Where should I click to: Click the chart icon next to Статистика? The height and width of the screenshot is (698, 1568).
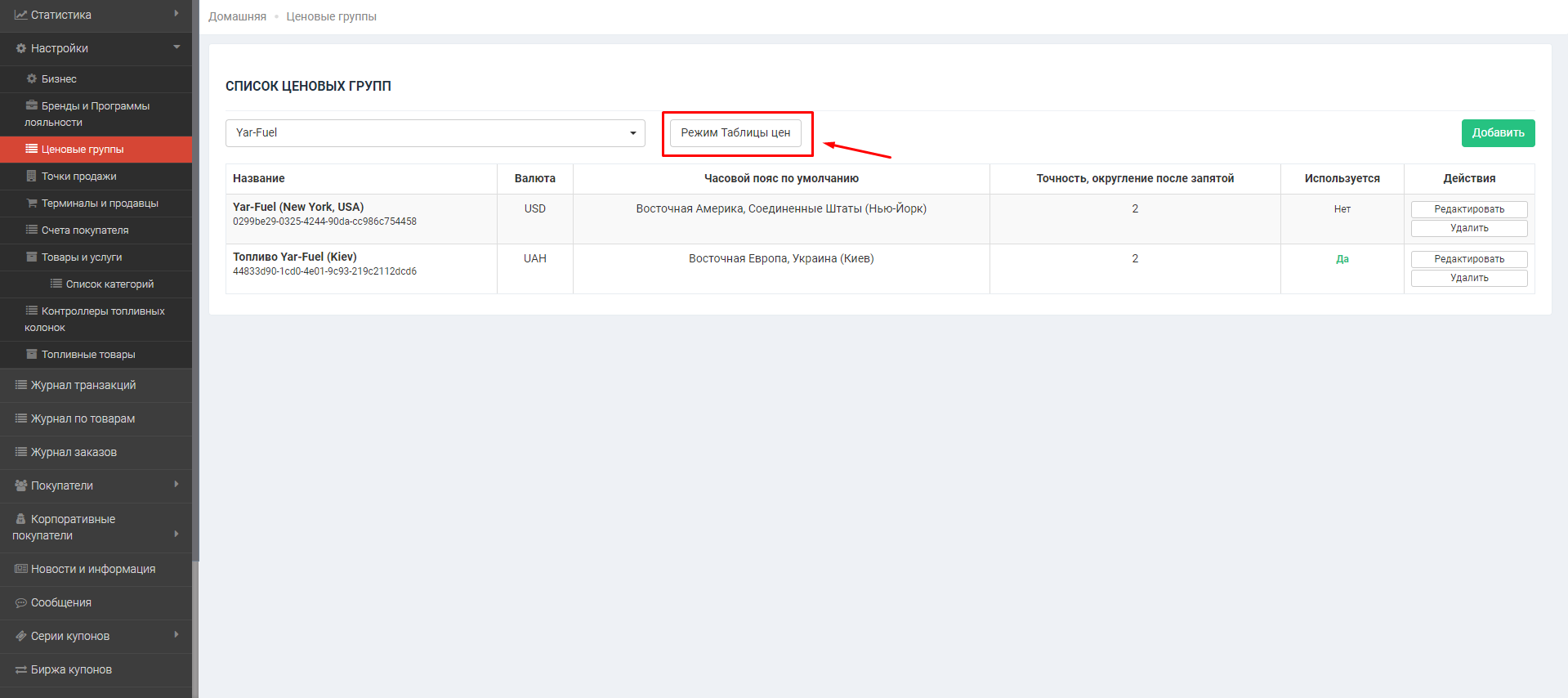pyautogui.click(x=21, y=15)
